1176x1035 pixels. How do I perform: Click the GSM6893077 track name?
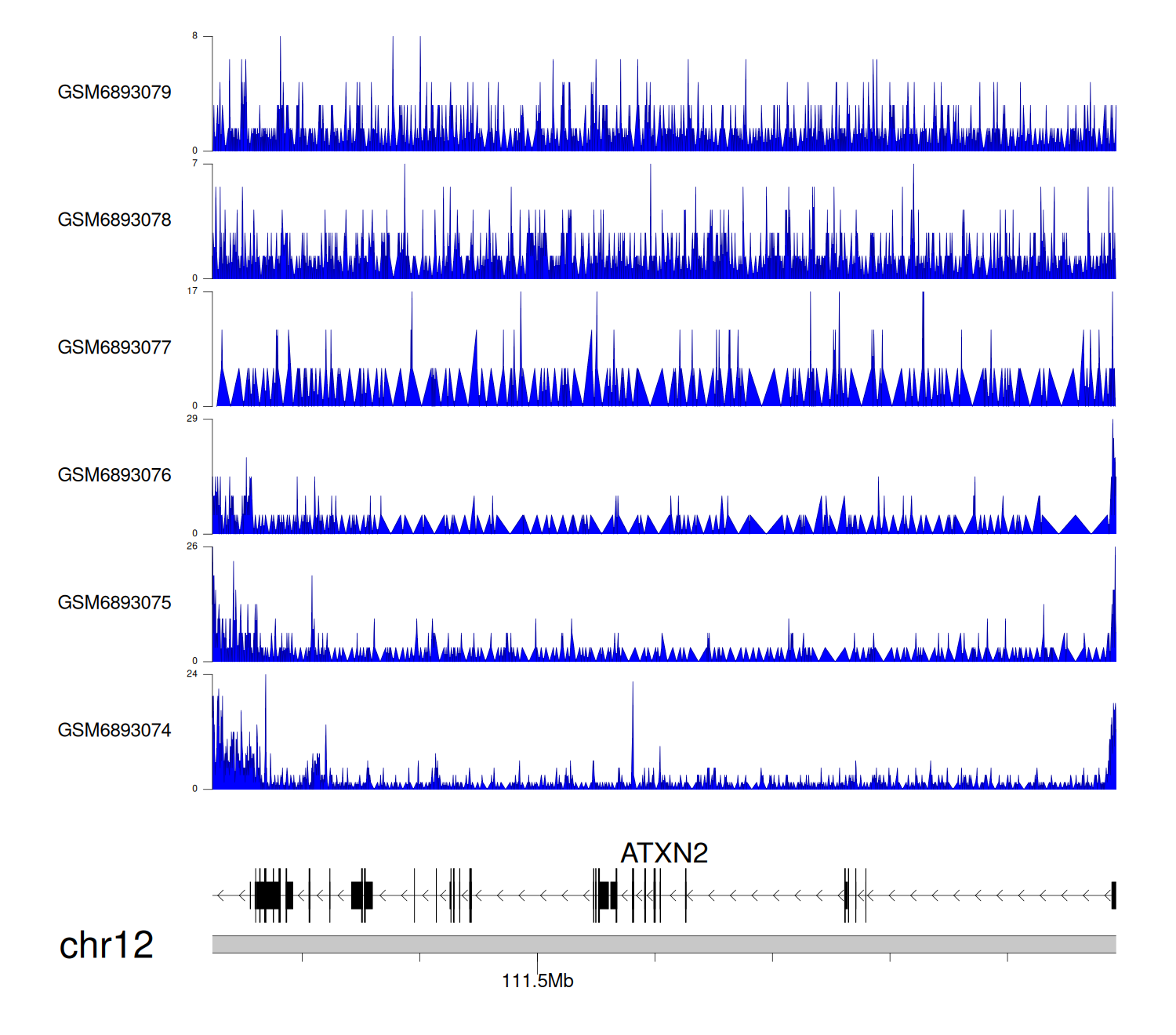[114, 347]
